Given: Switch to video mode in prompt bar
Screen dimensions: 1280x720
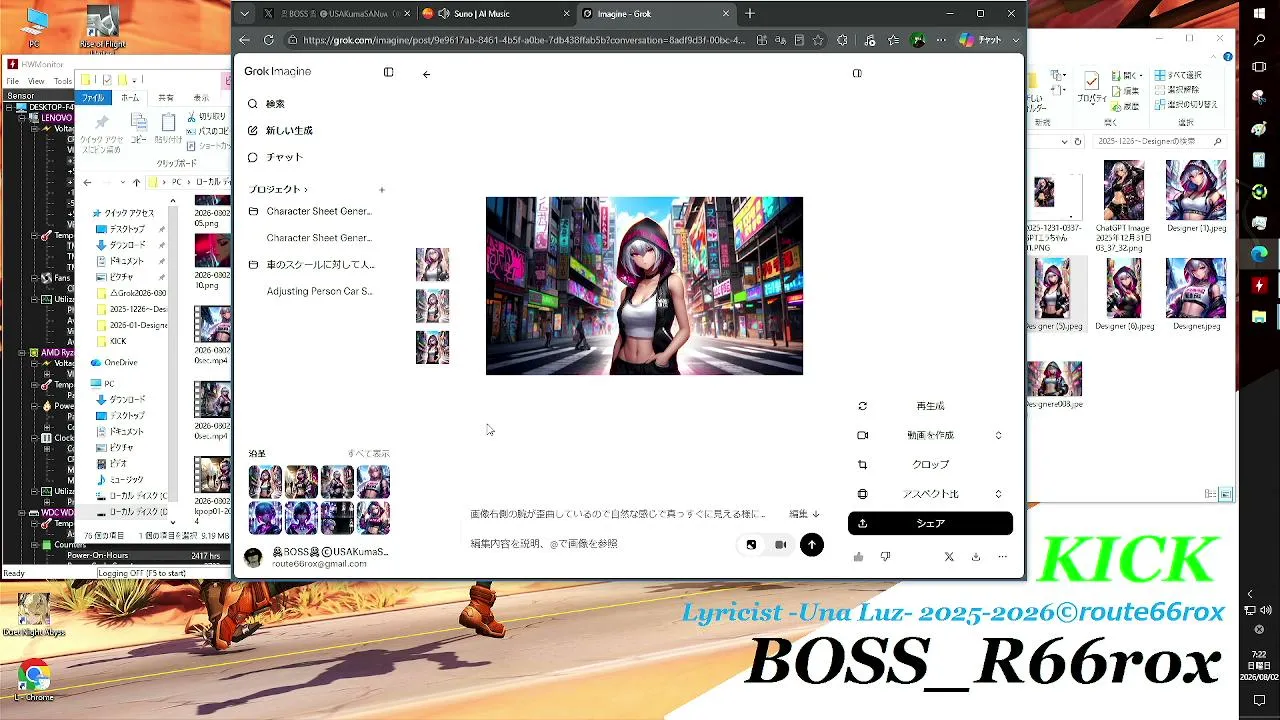Looking at the screenshot, I should (x=780, y=545).
